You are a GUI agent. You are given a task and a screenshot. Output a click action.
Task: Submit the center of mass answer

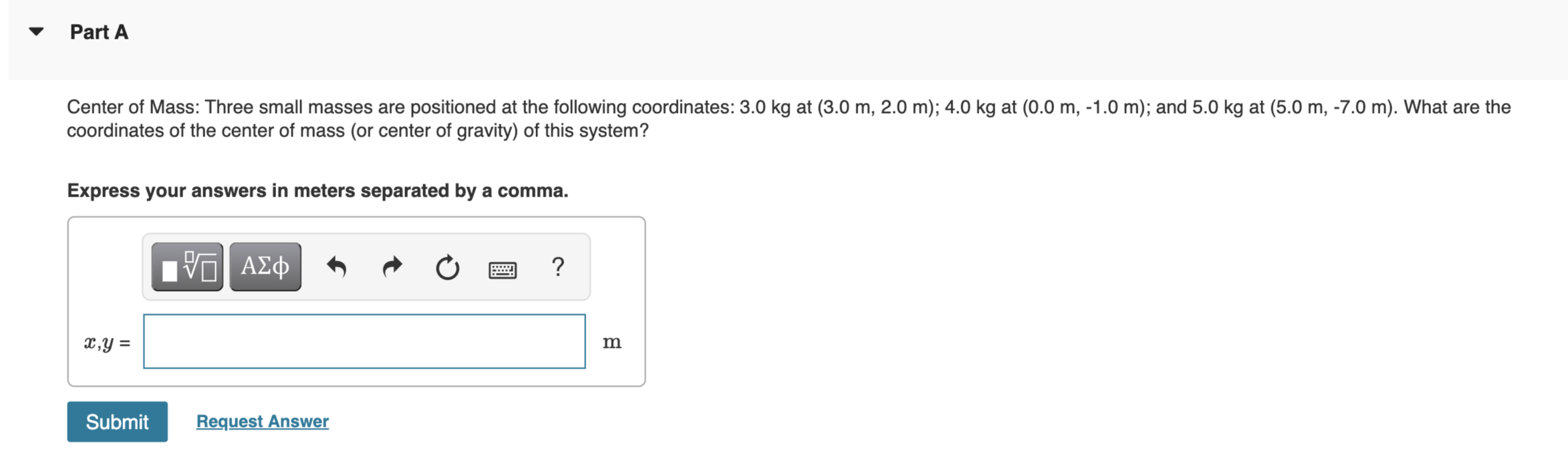point(117,422)
